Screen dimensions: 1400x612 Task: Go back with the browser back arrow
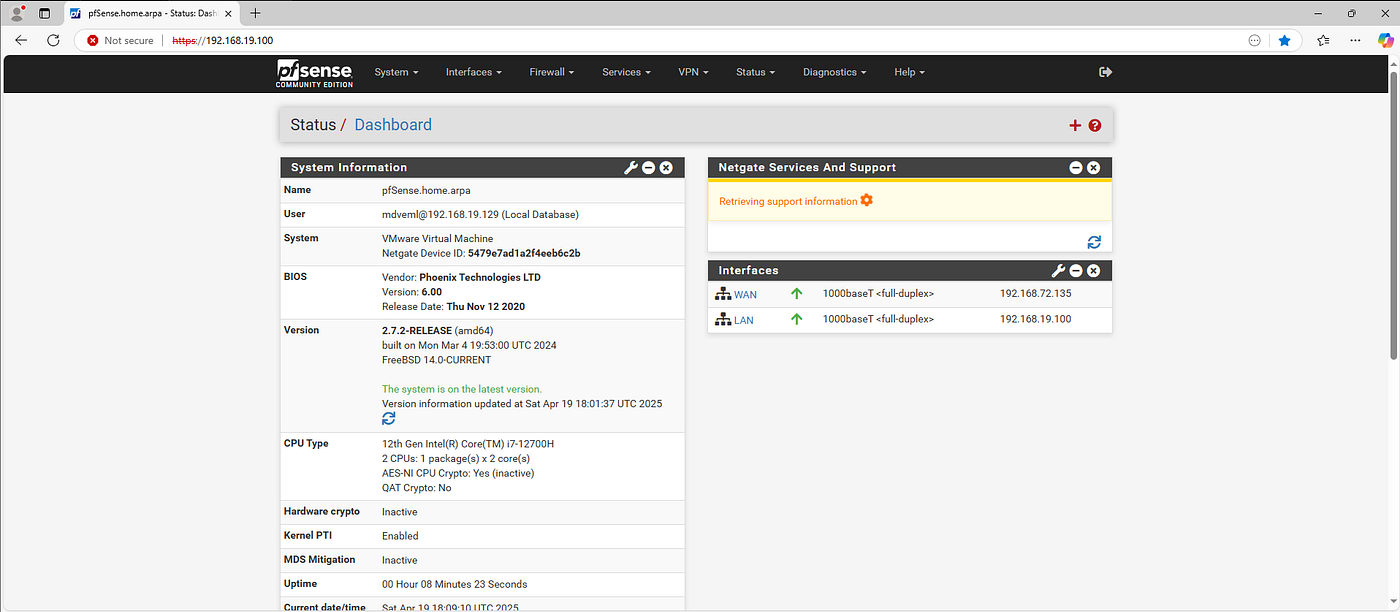(x=21, y=40)
